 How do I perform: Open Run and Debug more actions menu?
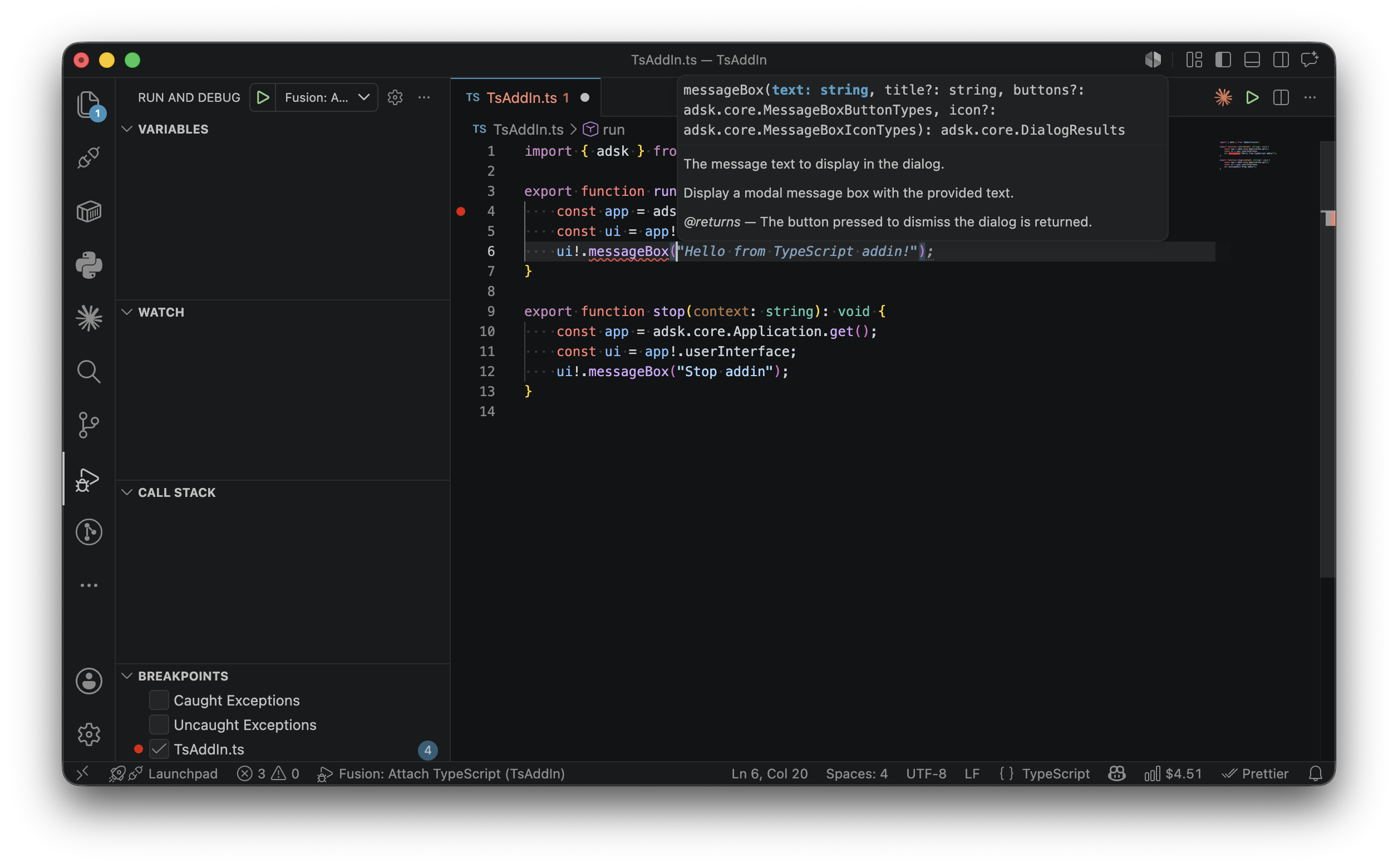click(x=424, y=97)
